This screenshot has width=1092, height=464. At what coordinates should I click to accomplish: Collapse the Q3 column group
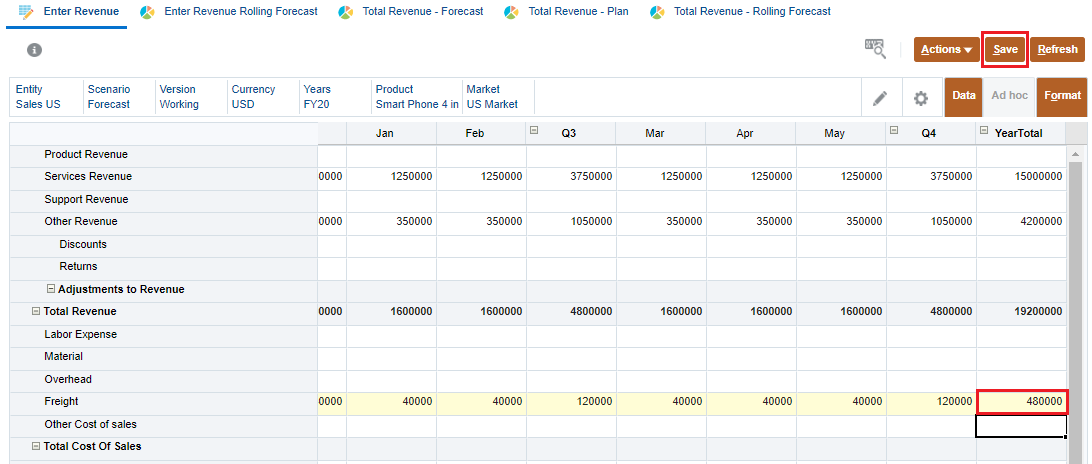[x=533, y=130]
